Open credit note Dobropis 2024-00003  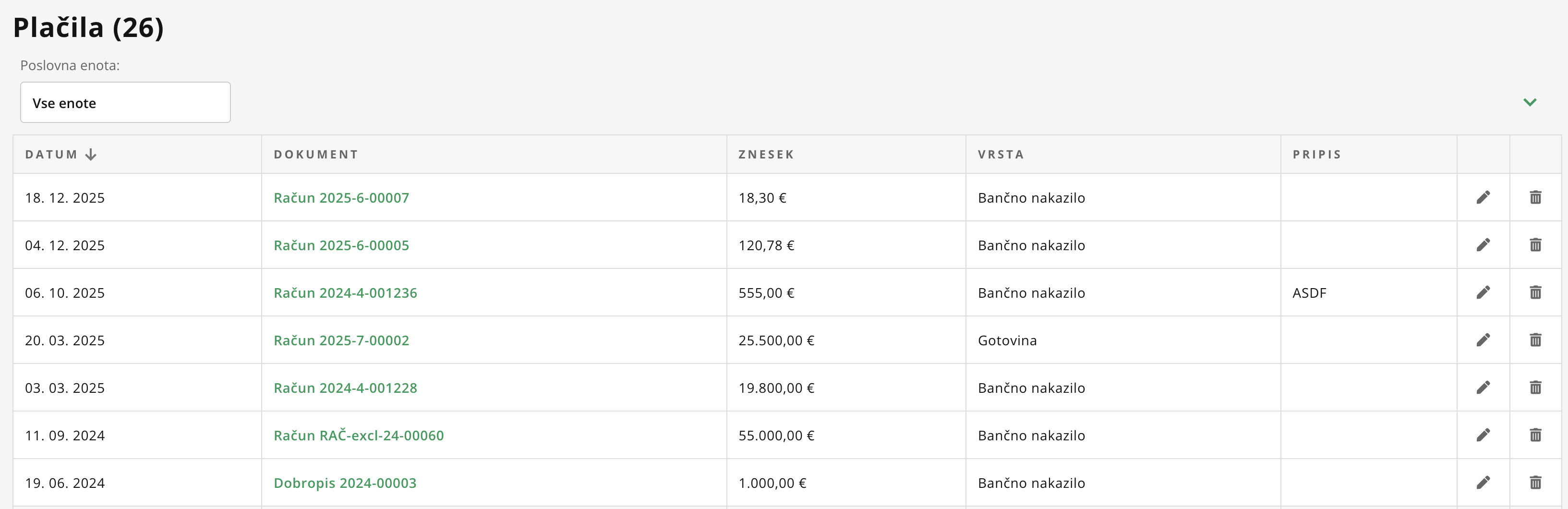tap(345, 483)
